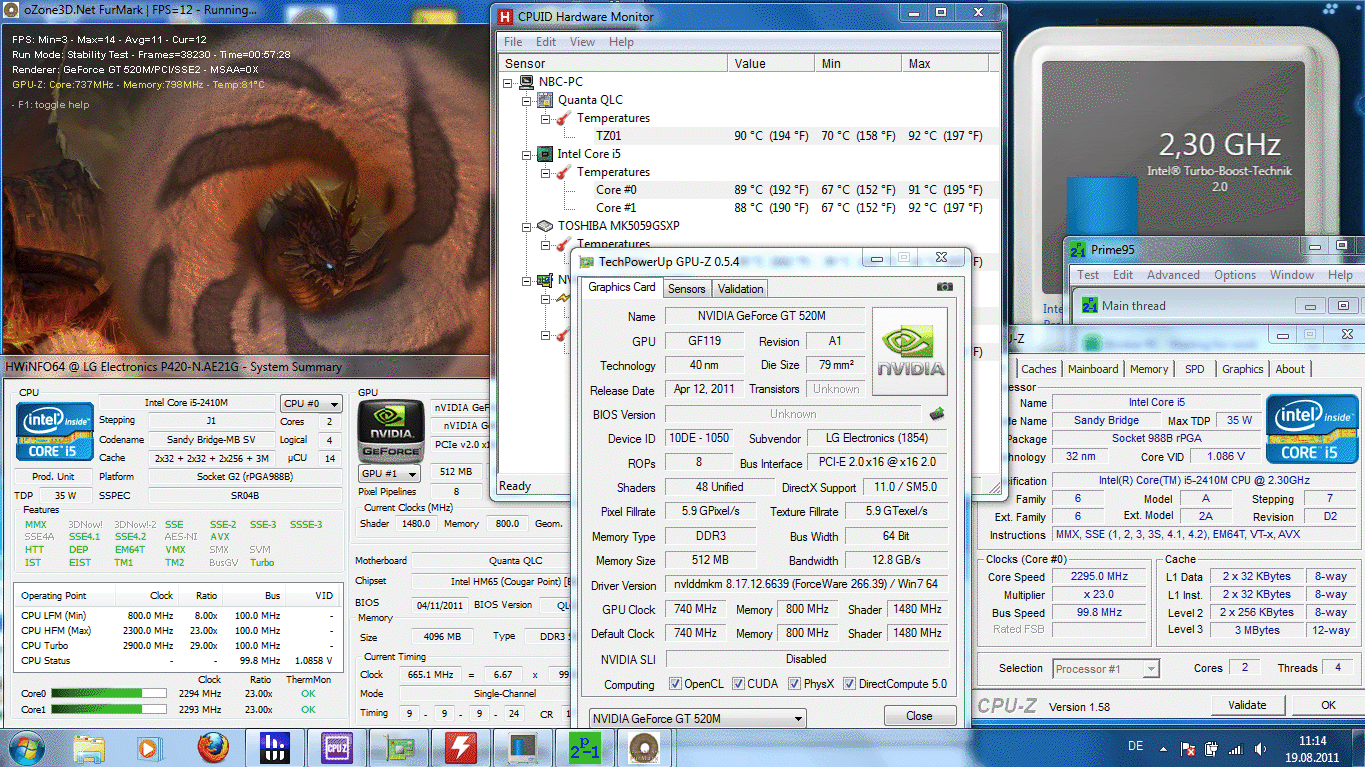The height and width of the screenshot is (767, 1365).
Task: Click the Core1 usage bar in HWiNFO64
Action: (109, 709)
